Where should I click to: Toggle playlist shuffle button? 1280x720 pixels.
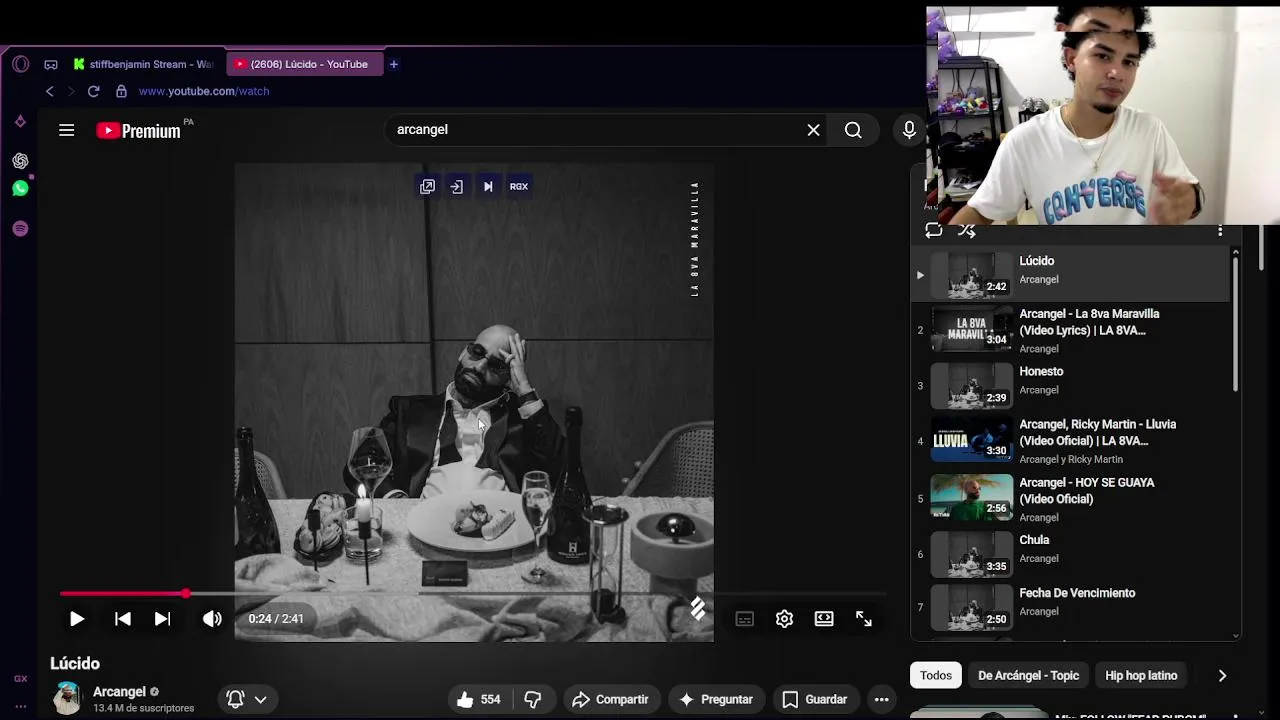click(966, 230)
